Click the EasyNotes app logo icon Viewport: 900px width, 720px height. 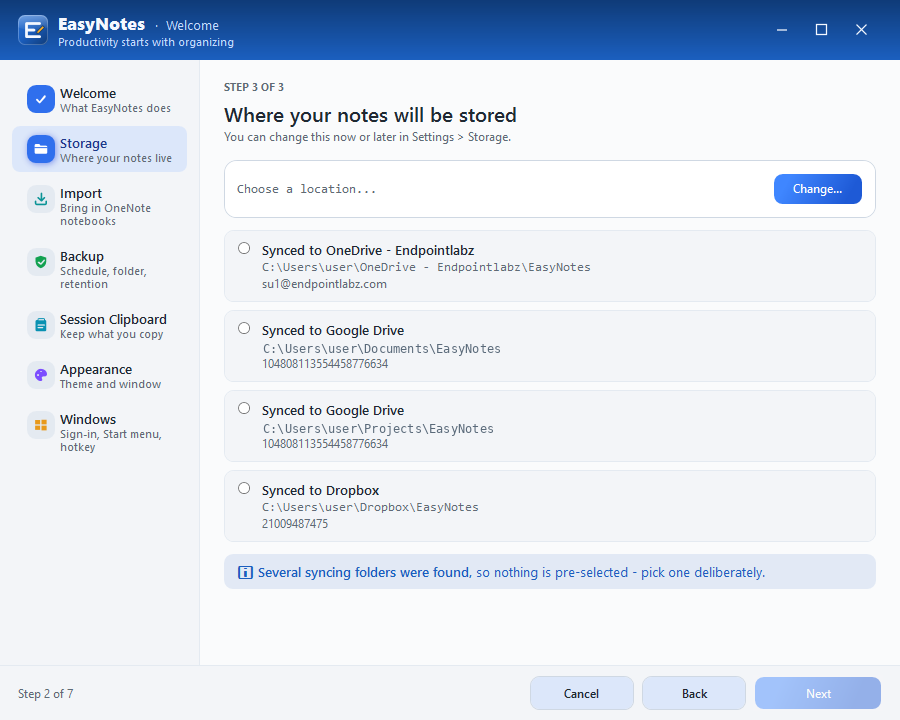click(x=33, y=30)
